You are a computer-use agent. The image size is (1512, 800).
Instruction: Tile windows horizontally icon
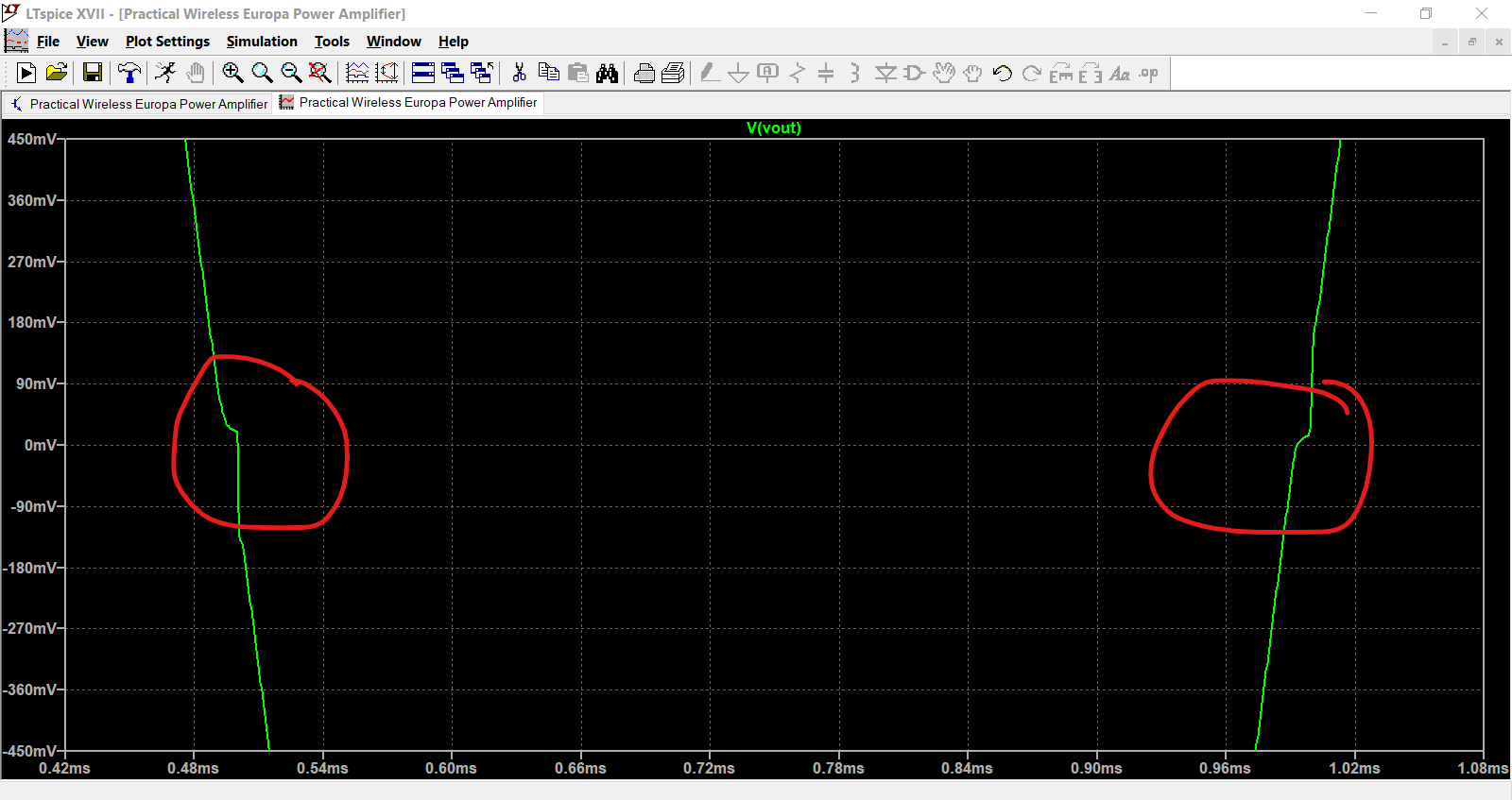click(423, 73)
